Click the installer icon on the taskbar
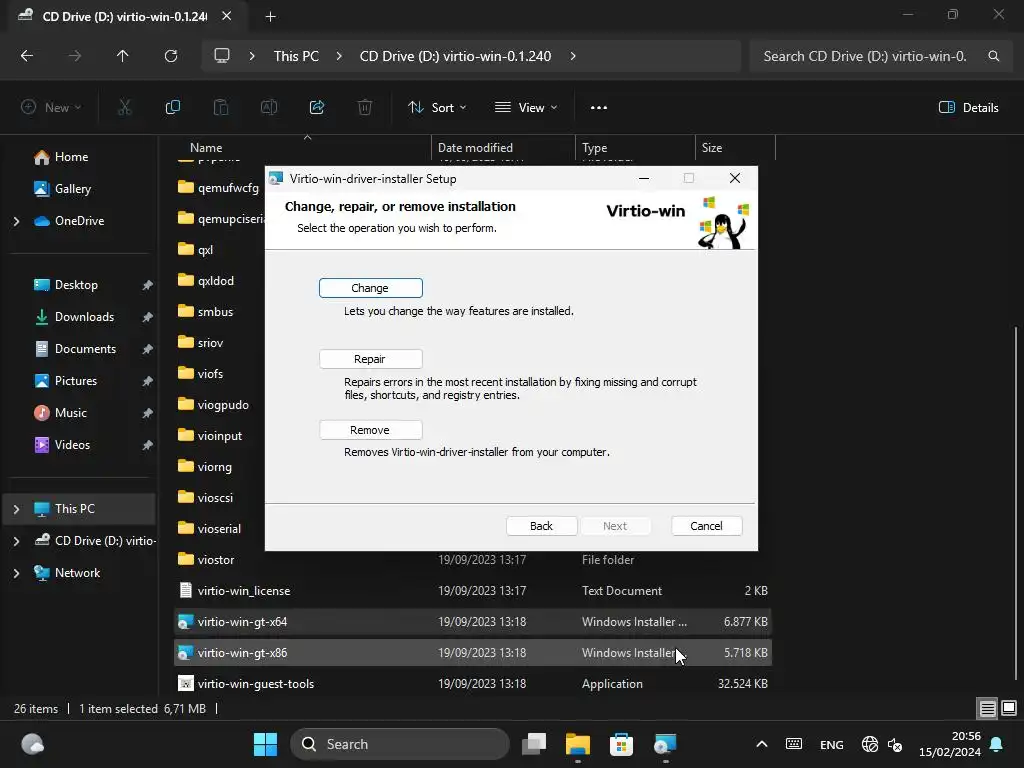Screen dimensions: 1024x768 coord(665,744)
